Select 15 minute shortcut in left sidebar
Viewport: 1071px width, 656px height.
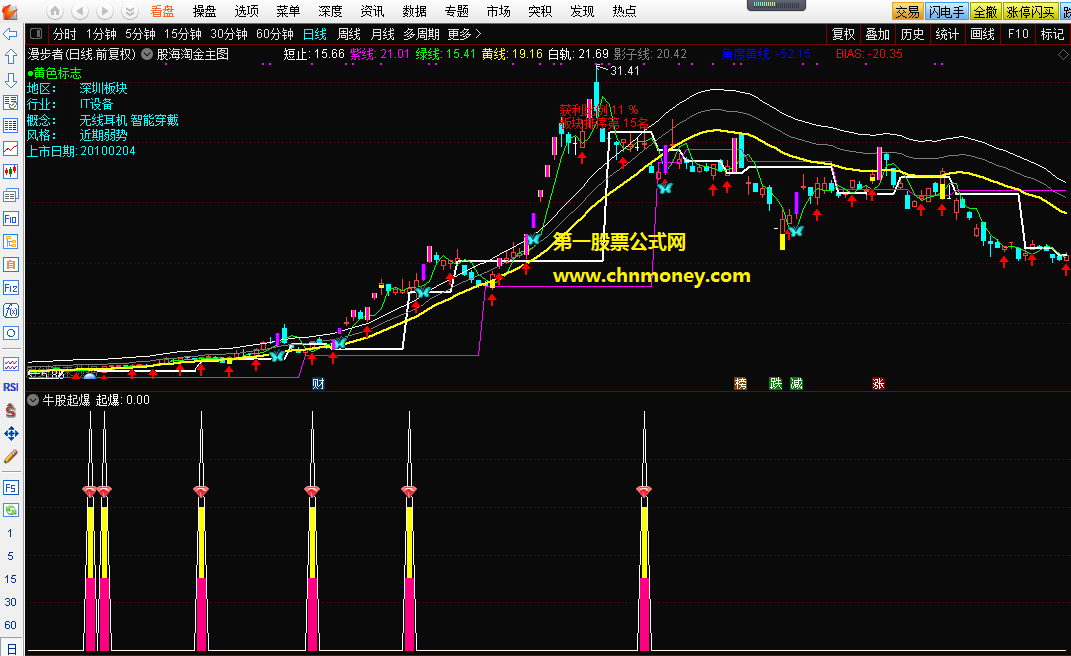pos(10,579)
